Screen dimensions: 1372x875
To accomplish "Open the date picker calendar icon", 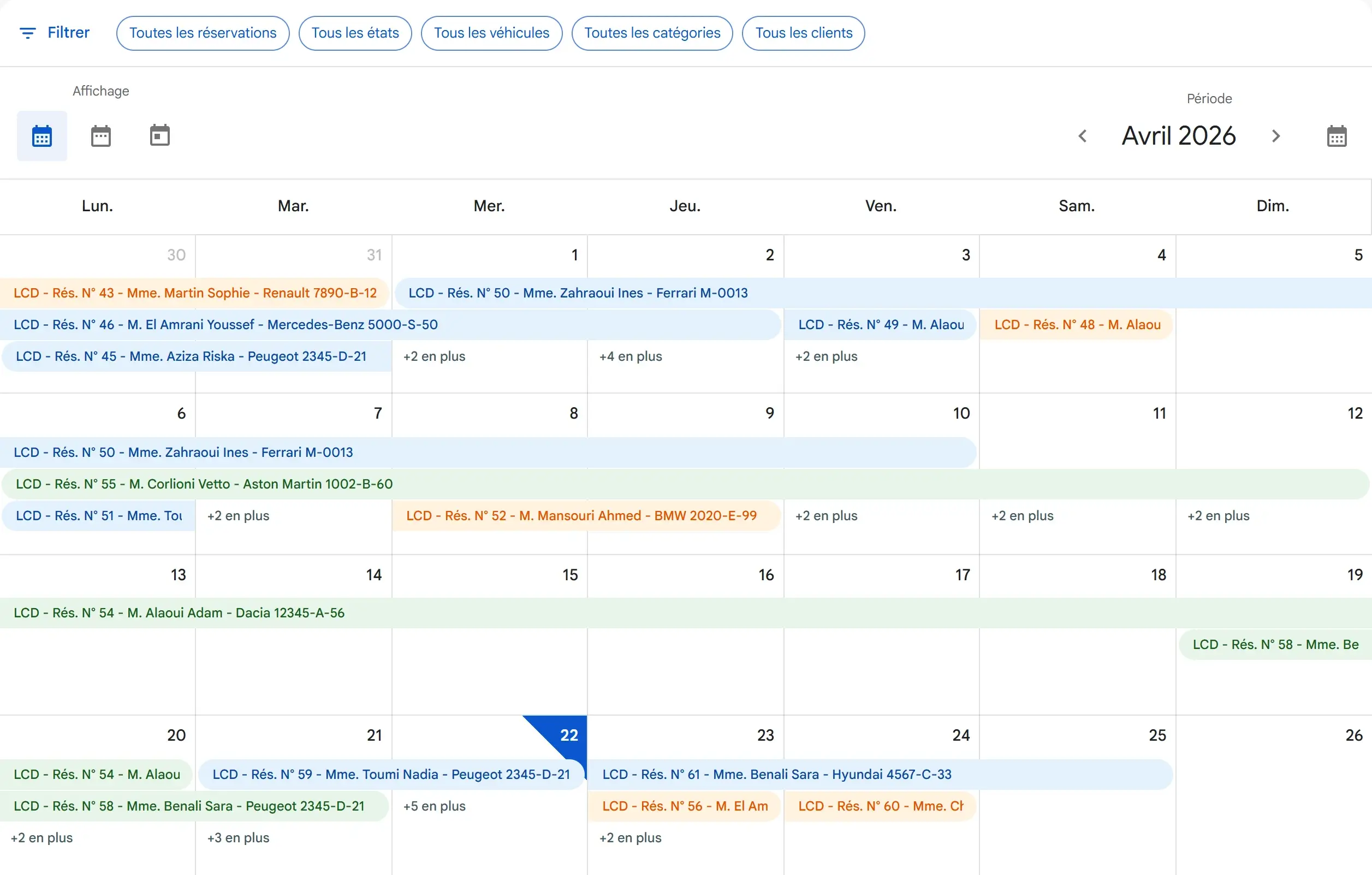I will click(x=1337, y=135).
